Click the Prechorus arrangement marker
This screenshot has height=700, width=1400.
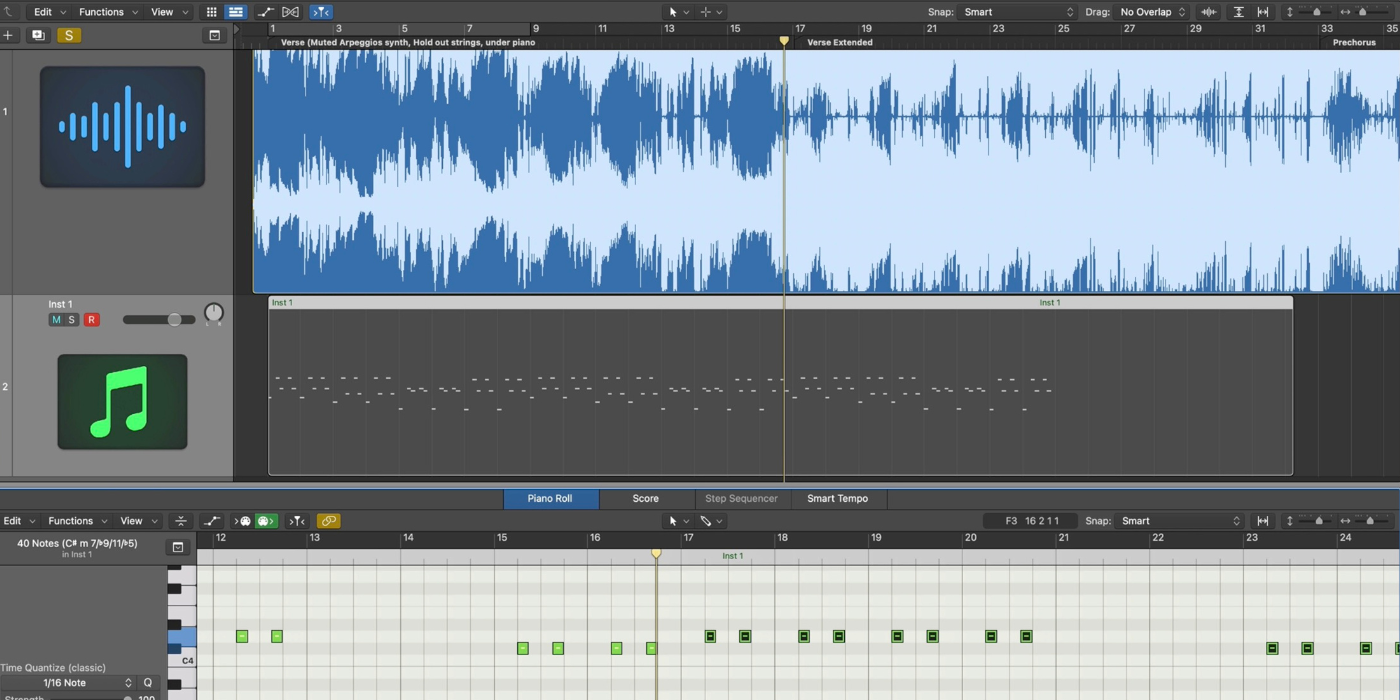[1354, 42]
